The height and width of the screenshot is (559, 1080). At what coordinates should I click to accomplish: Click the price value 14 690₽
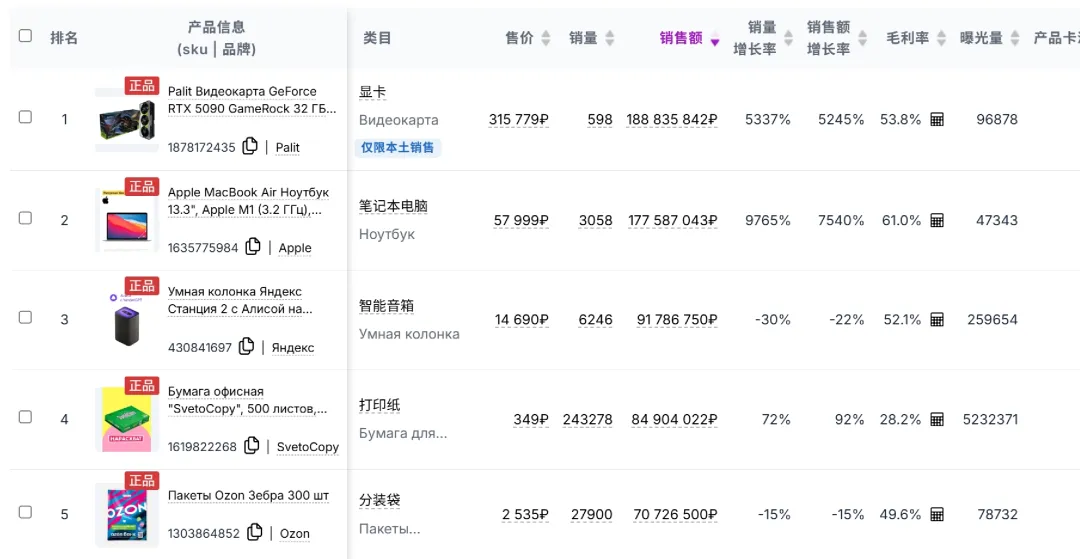[x=521, y=319]
